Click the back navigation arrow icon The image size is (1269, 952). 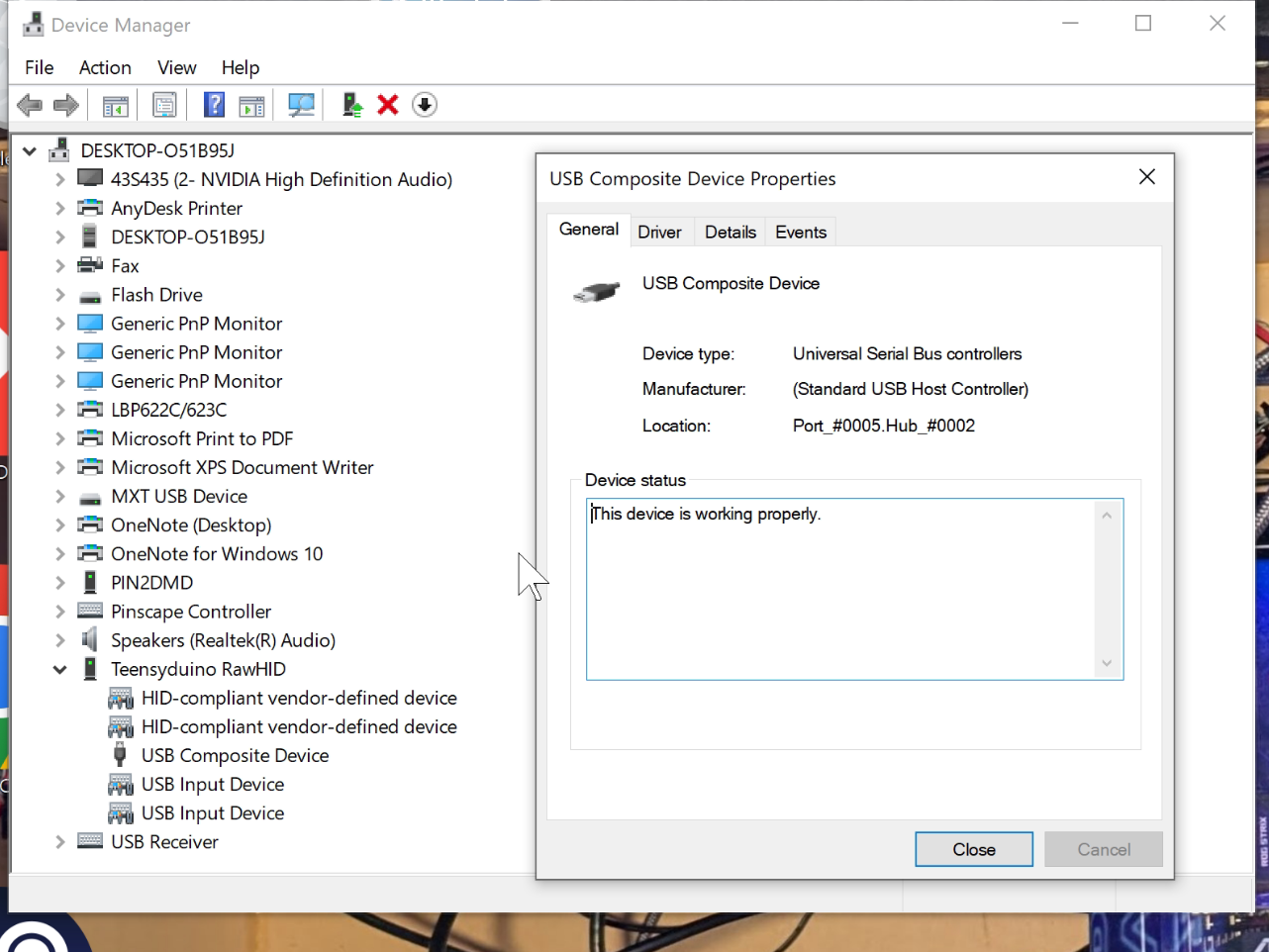[x=30, y=104]
